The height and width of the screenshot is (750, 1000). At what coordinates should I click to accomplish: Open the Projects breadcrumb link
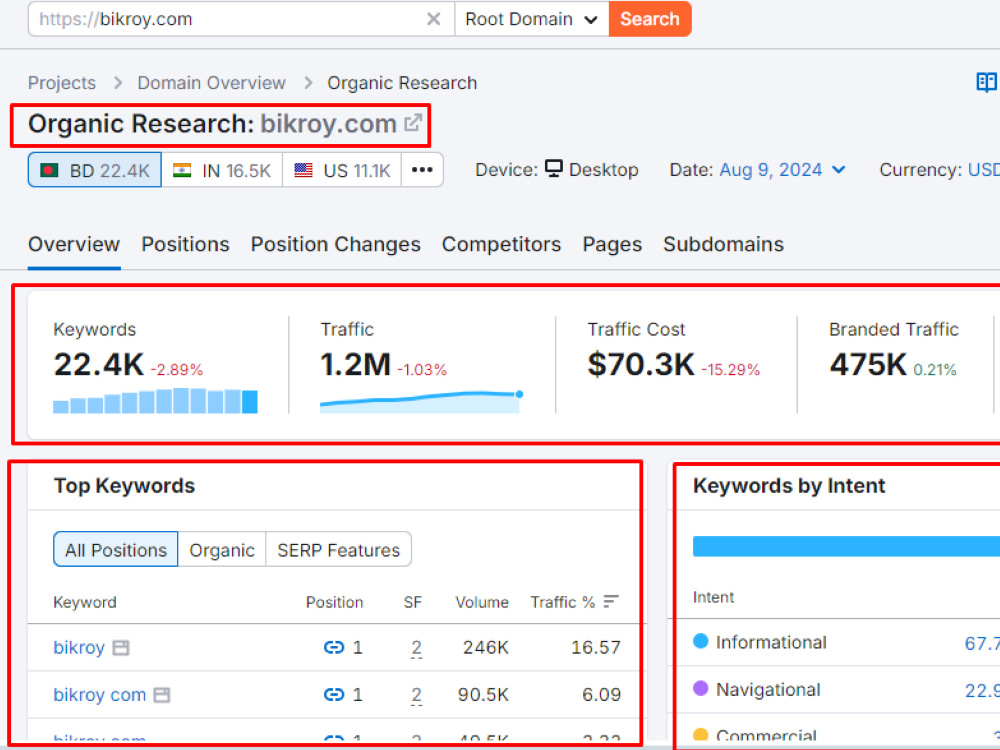pyautogui.click(x=62, y=83)
